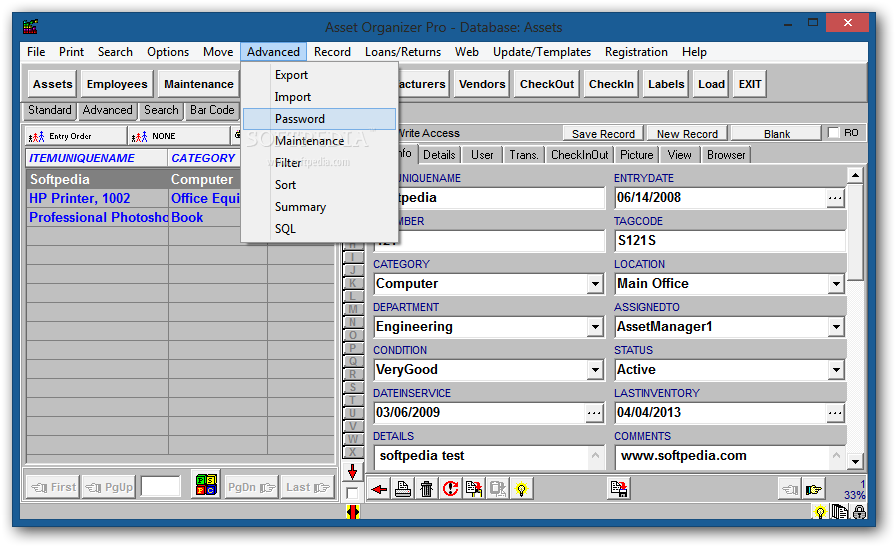Image resolution: width=896 pixels, height=547 pixels.
Task: Toggle the RO read-only checkbox
Action: [x=834, y=133]
